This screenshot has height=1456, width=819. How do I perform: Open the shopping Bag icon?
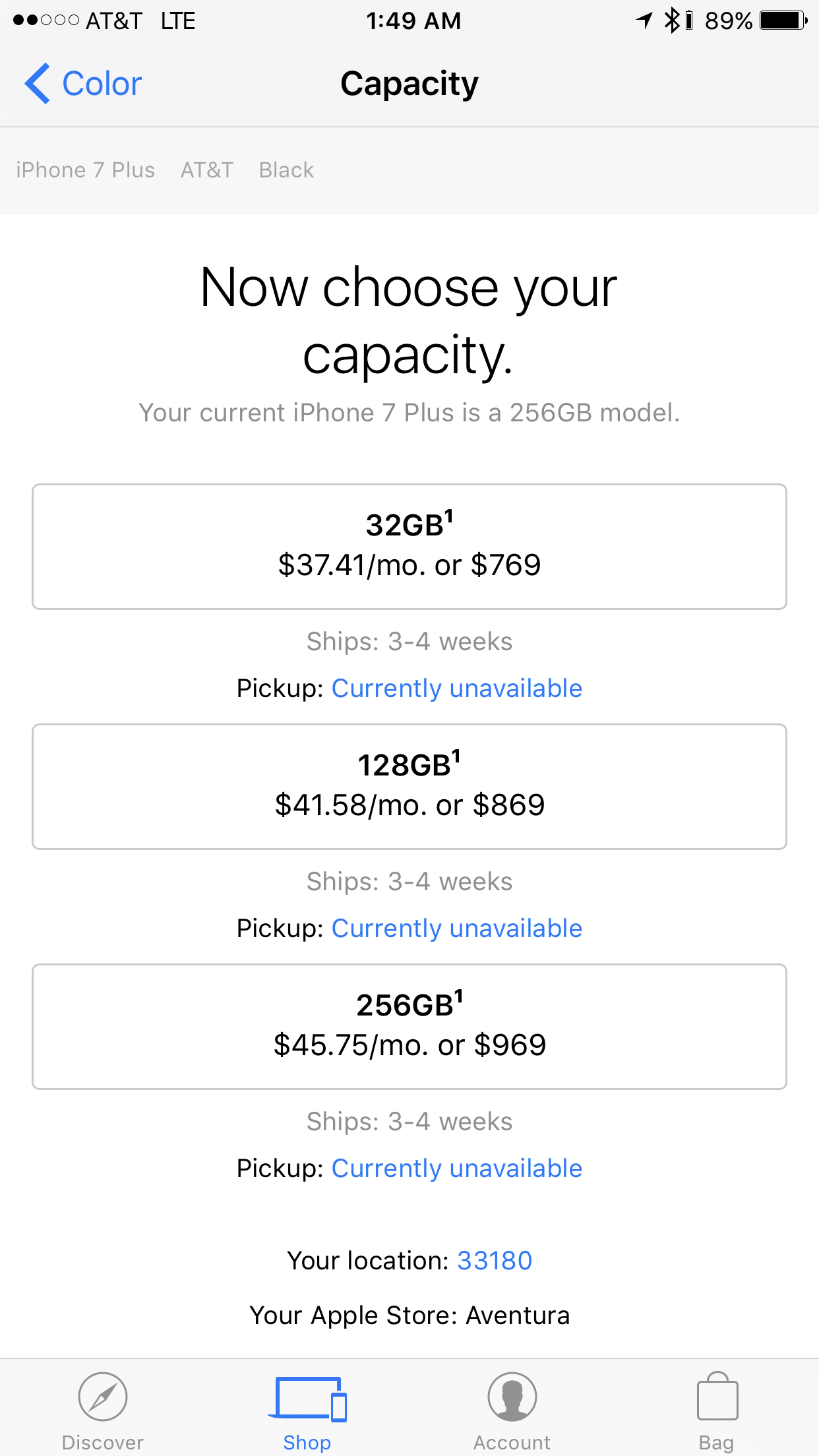(717, 1395)
